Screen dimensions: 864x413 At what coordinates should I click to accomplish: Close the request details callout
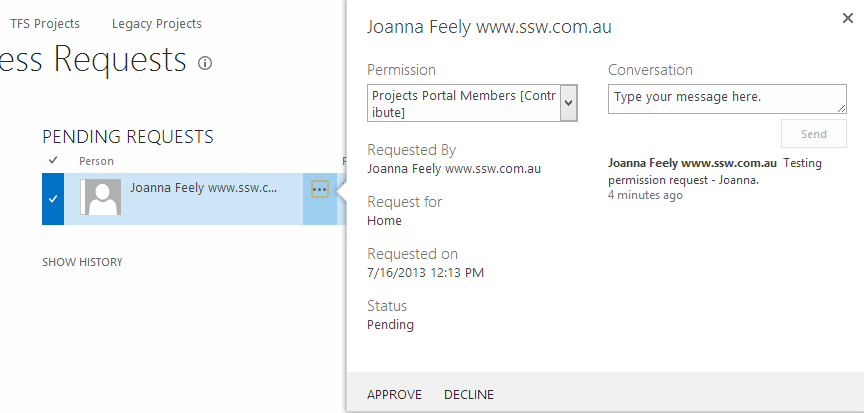point(849,17)
